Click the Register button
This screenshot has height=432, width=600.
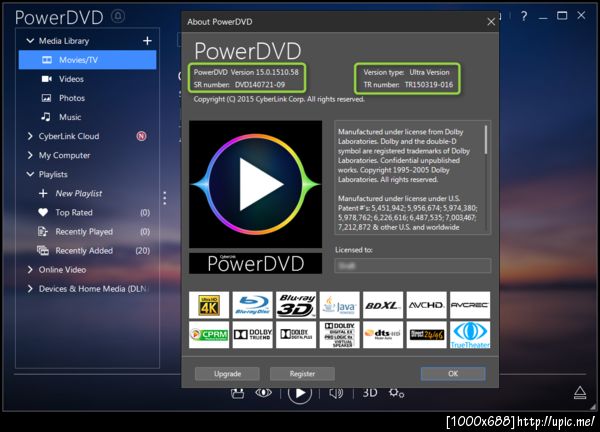[302, 374]
